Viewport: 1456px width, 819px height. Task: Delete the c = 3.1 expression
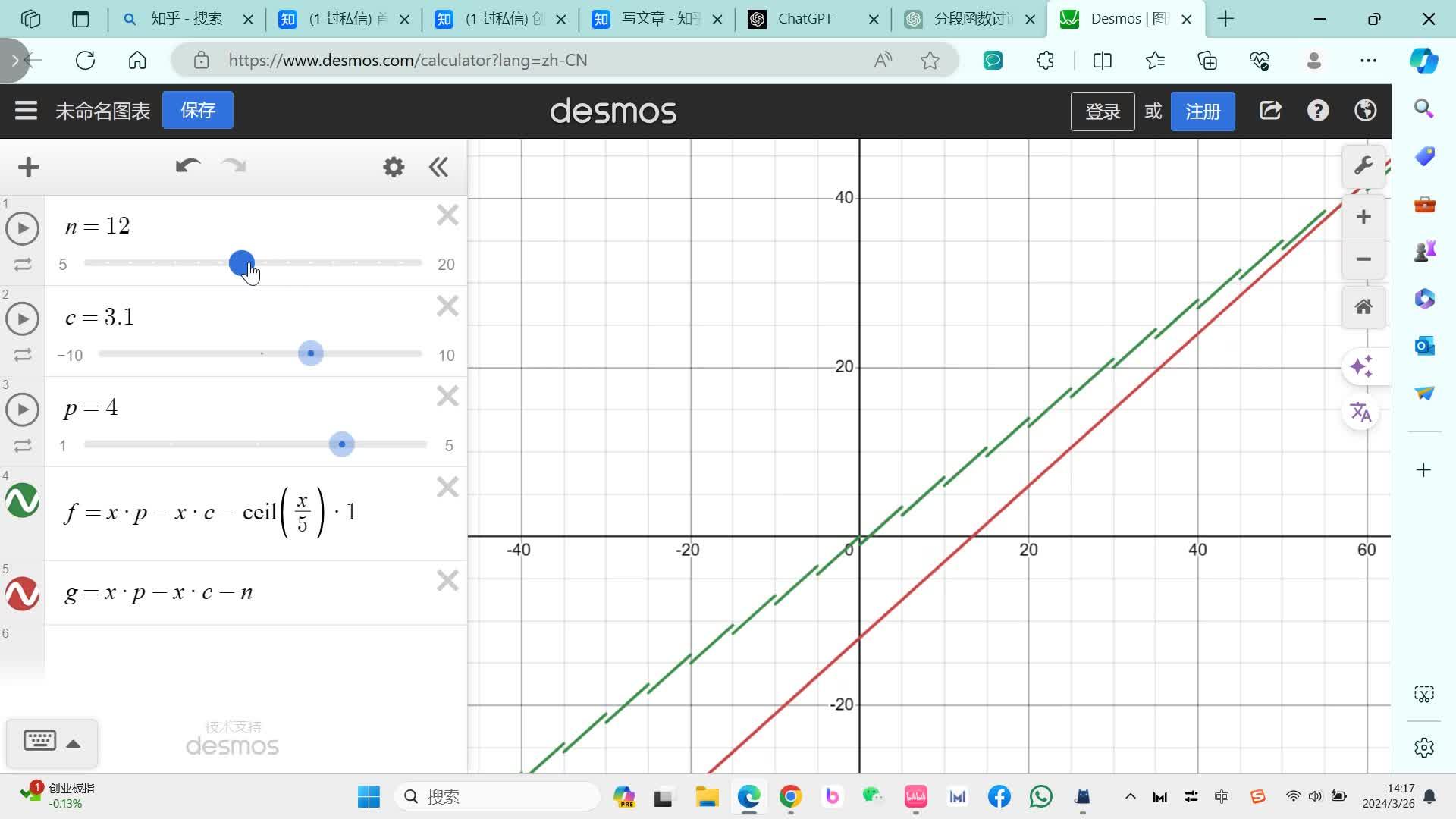point(447,306)
